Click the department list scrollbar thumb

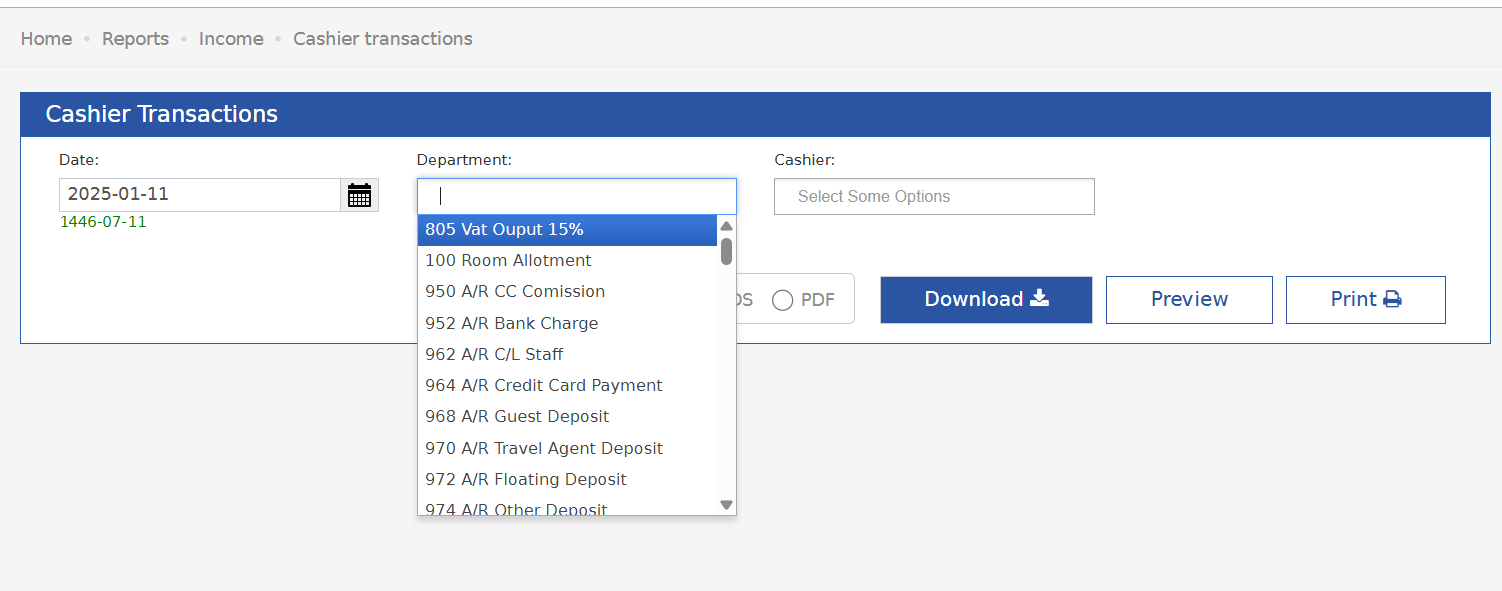tap(727, 251)
